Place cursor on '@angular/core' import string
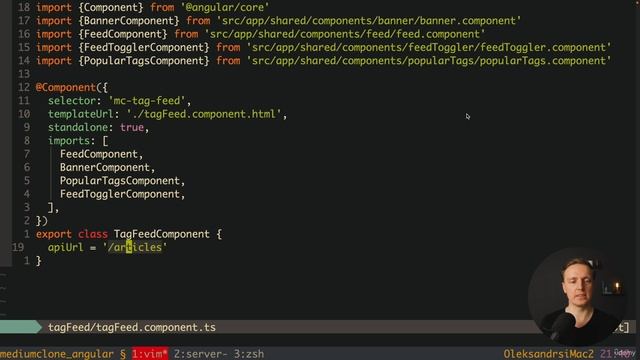This screenshot has width=640, height=360. (x=225, y=7)
